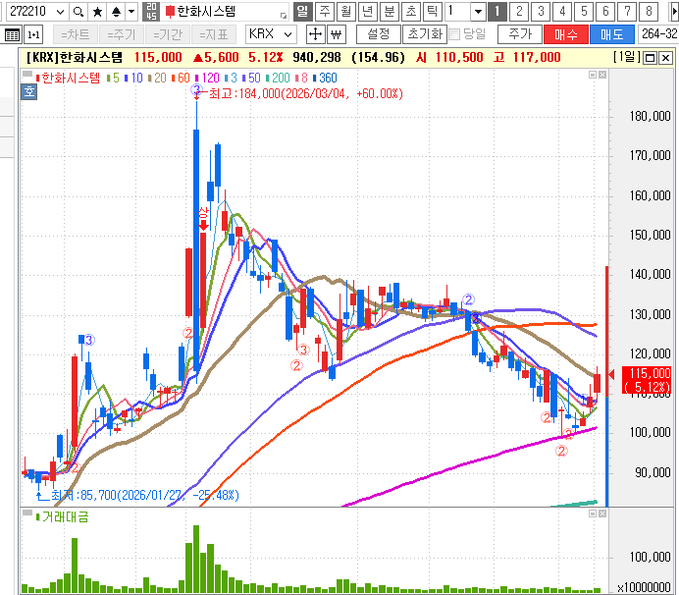This screenshot has height=595, width=679.
Task: Click the 360-day MA legend
Action: (x=325, y=78)
